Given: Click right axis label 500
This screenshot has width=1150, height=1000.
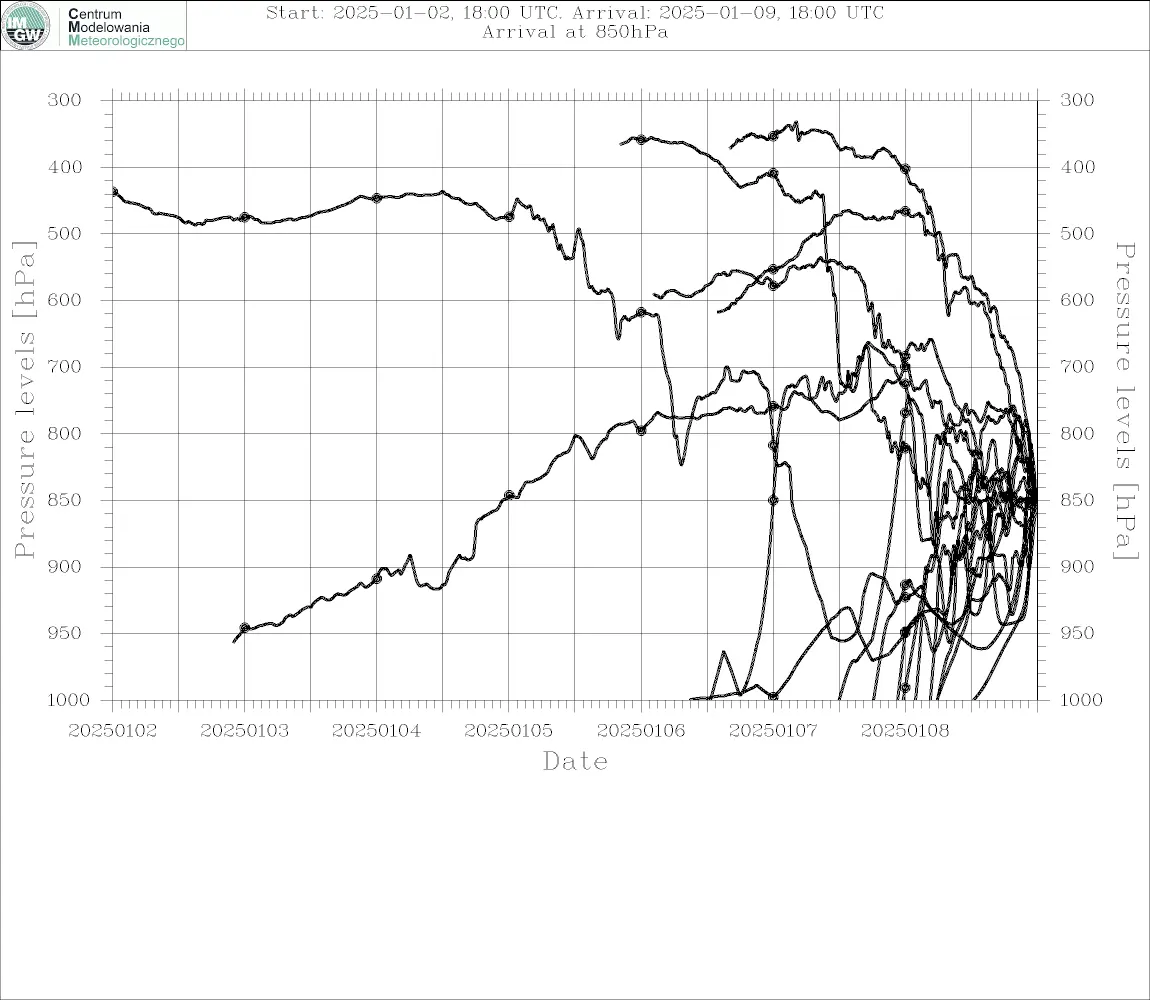Looking at the screenshot, I should pos(1077,233).
